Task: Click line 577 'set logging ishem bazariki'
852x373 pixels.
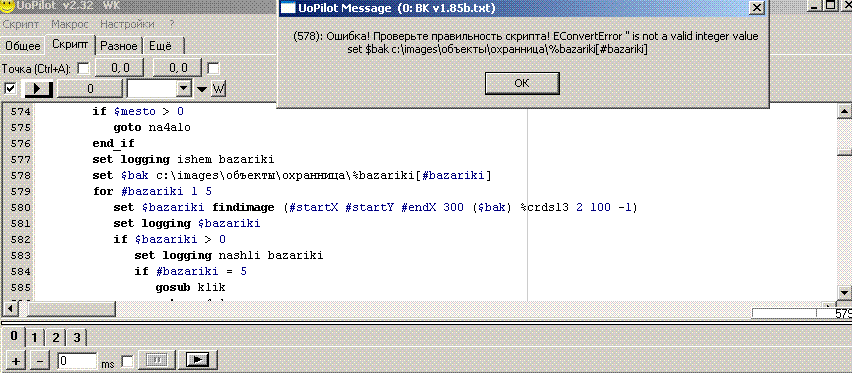Action: [x=183, y=160]
